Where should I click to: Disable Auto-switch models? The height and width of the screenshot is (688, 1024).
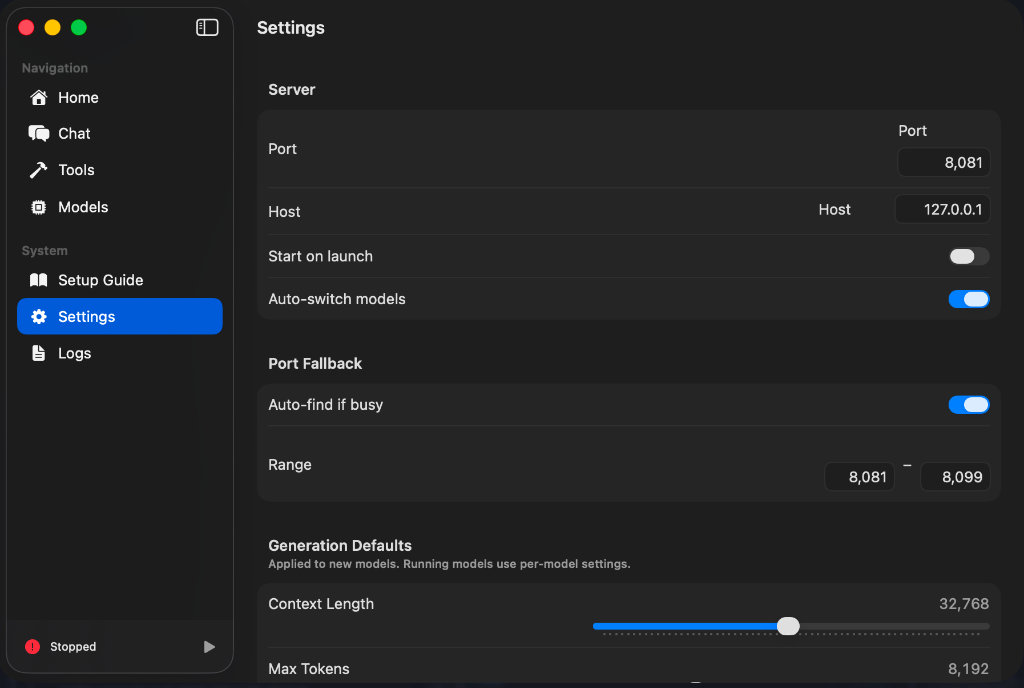pyautogui.click(x=968, y=298)
